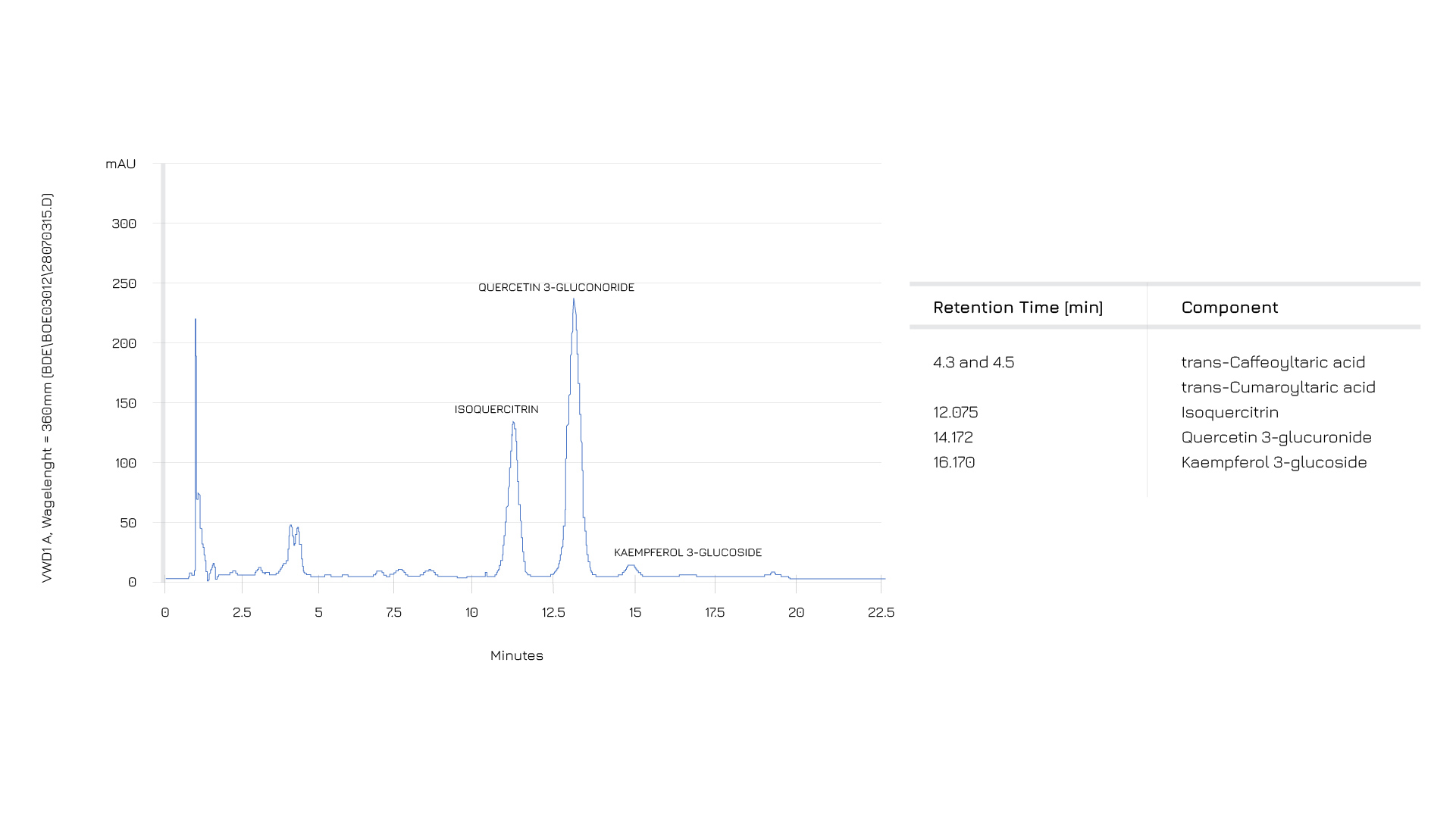Image resolution: width=1456 pixels, height=819 pixels.
Task: Click the 12.5 tick on the x-axis
Action: (x=553, y=613)
